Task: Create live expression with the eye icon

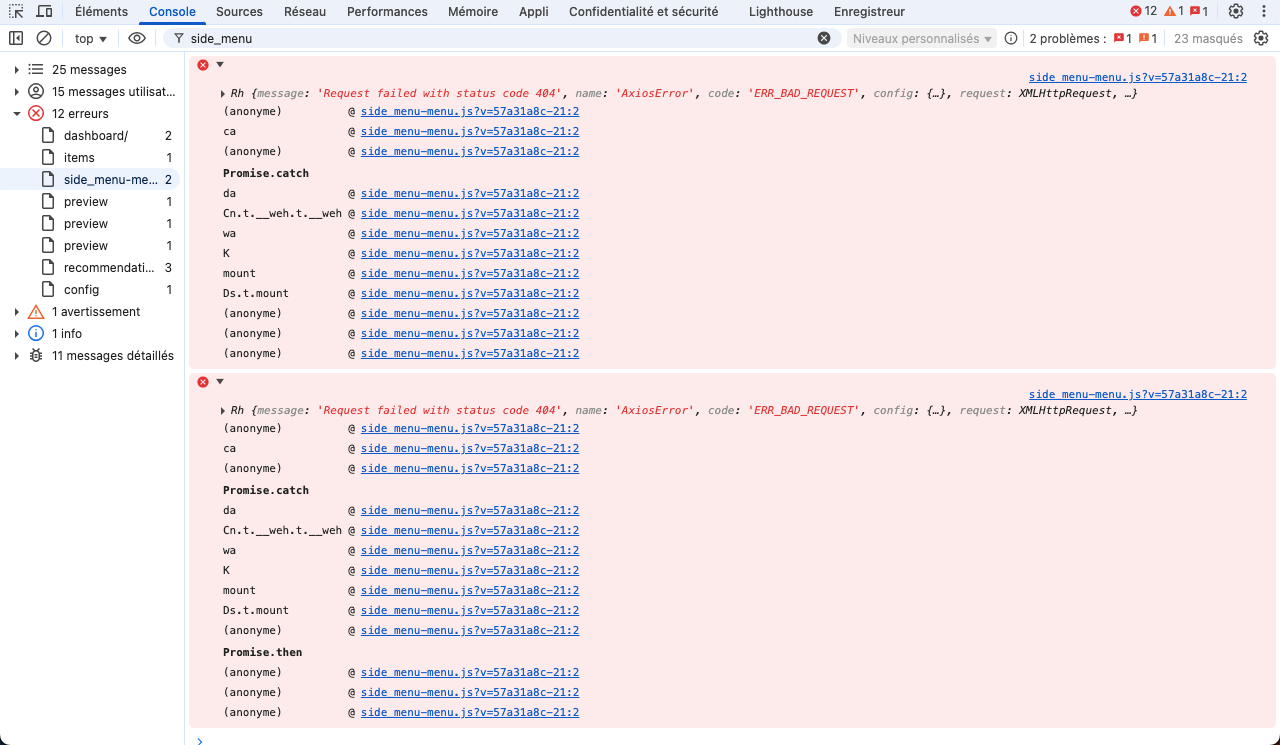Action: pos(137,38)
